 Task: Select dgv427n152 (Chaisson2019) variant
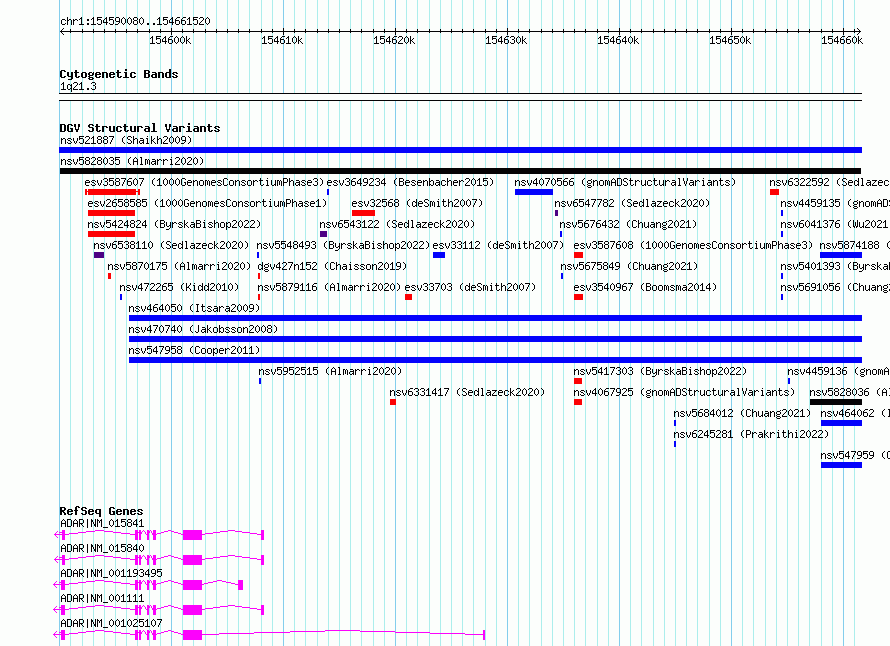[332, 266]
